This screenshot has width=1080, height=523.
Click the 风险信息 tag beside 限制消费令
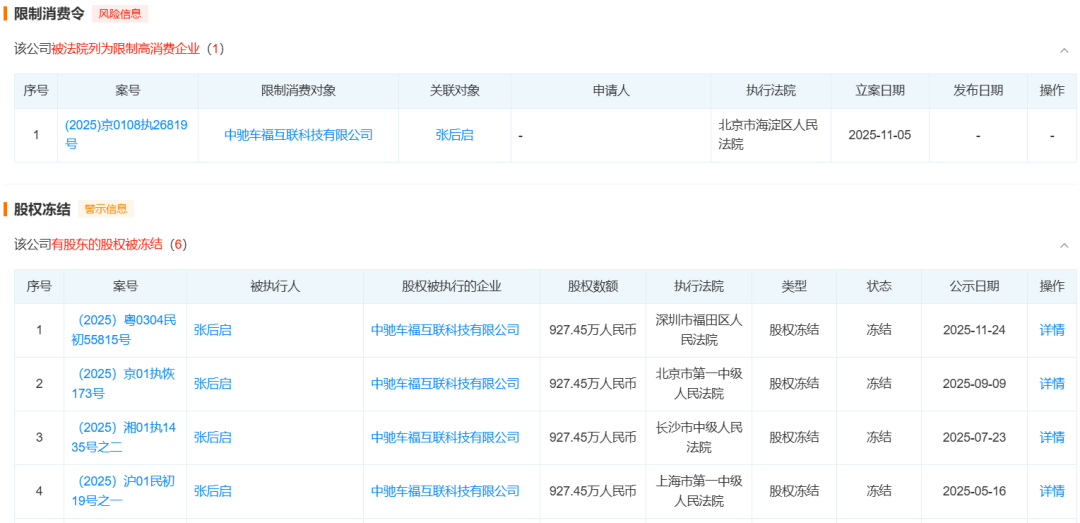point(120,14)
